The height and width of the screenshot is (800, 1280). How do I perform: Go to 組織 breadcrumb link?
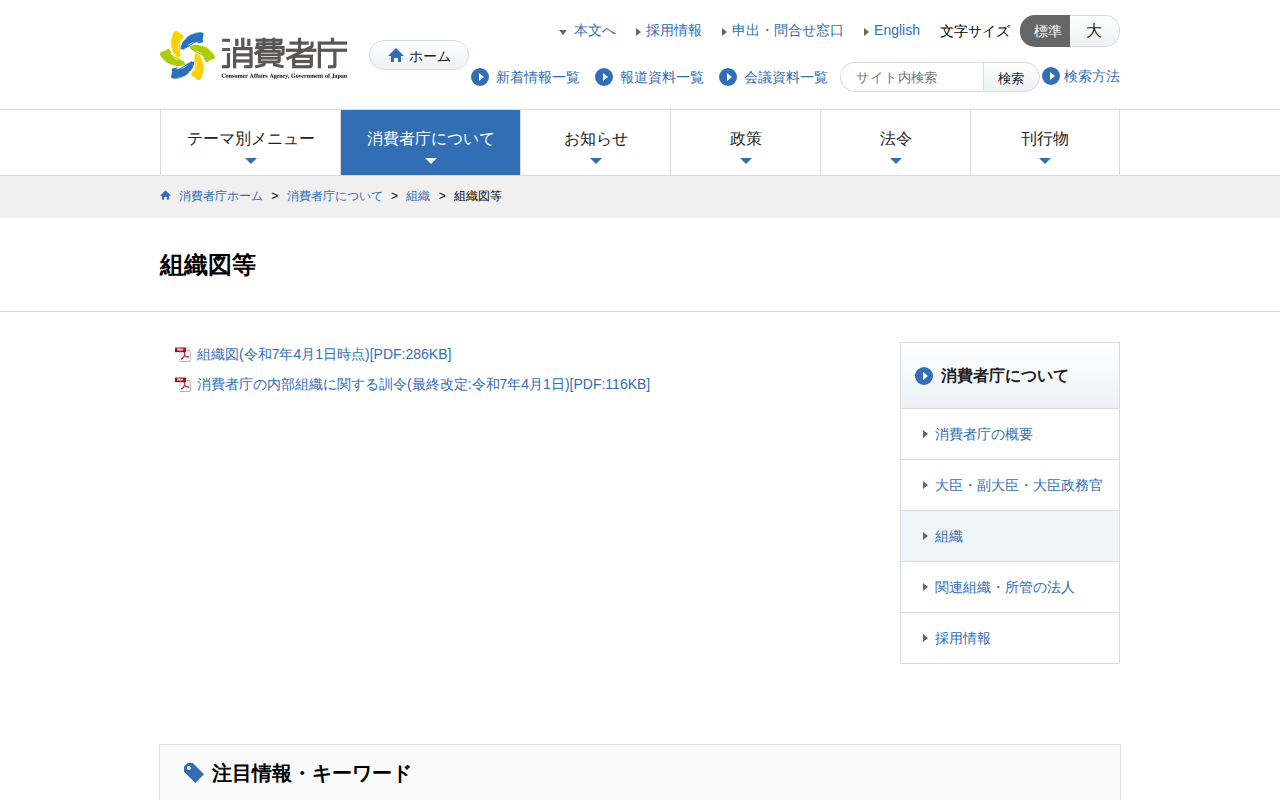coord(418,196)
